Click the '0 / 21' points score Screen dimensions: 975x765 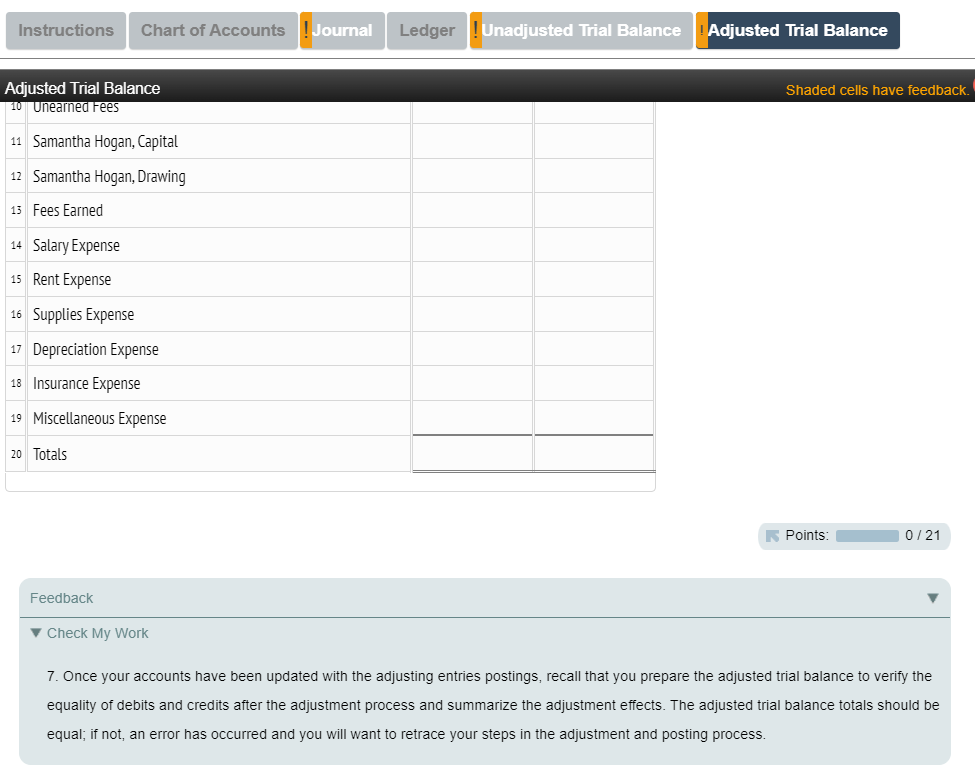coord(923,536)
